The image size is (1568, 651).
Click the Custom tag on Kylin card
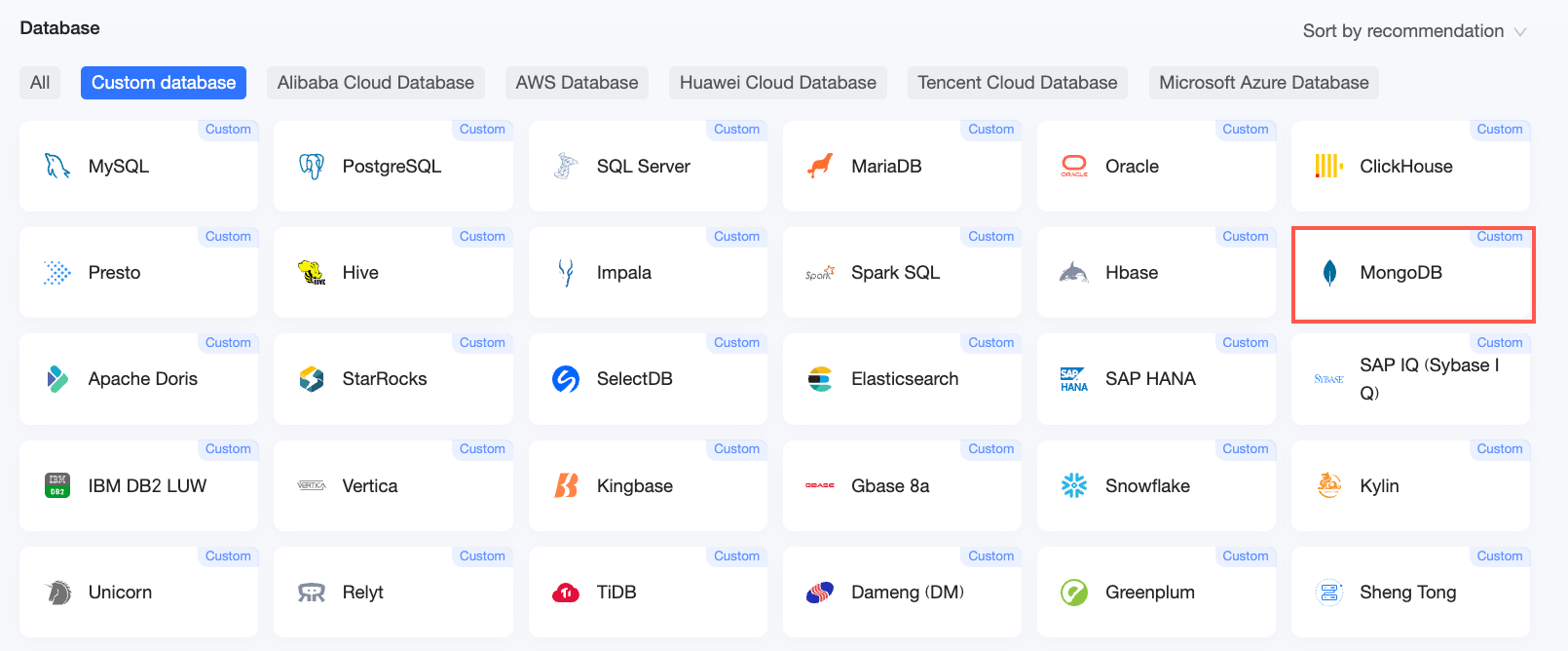(x=1500, y=449)
